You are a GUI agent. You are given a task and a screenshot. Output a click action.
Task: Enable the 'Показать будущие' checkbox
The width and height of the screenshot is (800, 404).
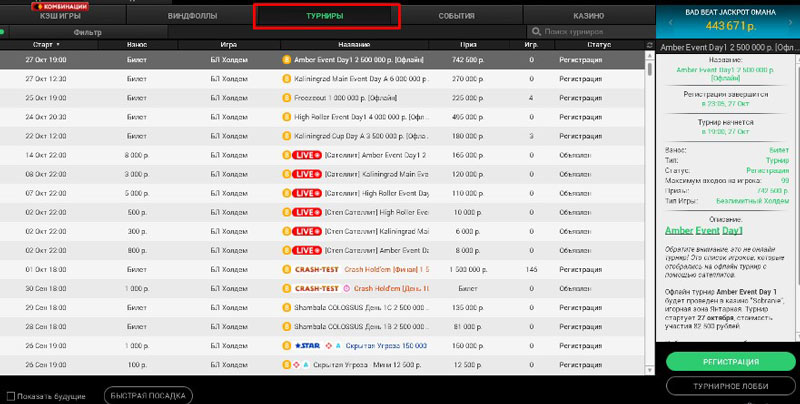pyautogui.click(x=10, y=395)
